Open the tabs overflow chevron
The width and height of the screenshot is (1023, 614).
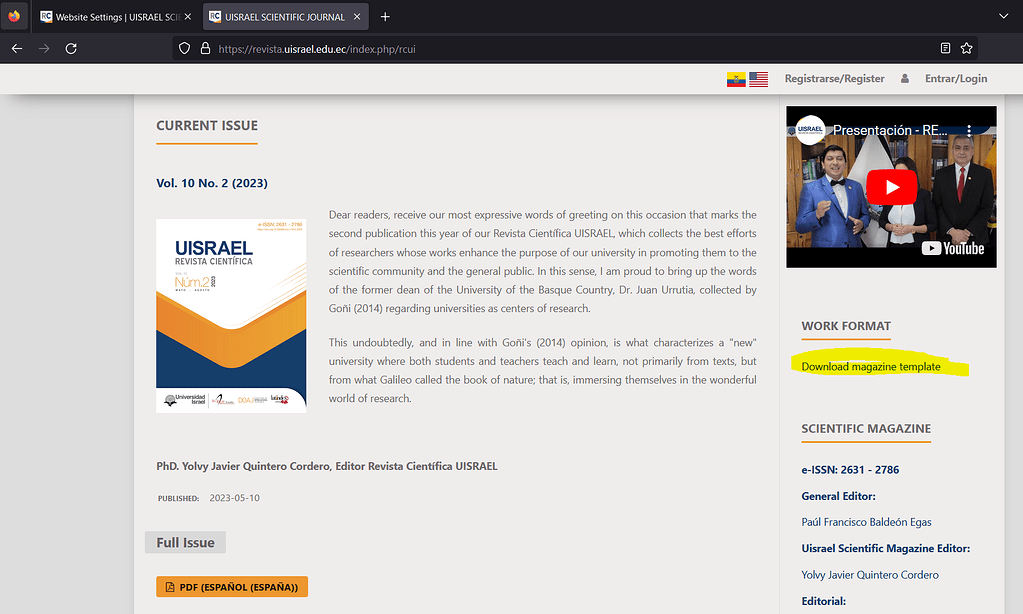pyautogui.click(x=1004, y=16)
